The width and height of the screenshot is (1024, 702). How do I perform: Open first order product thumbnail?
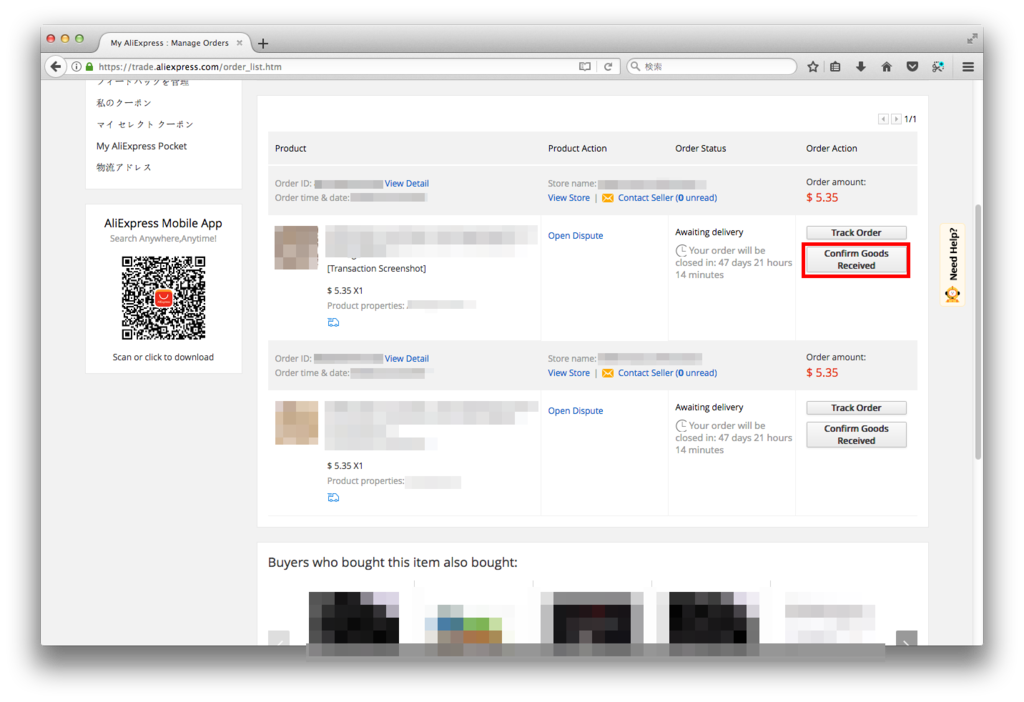(296, 247)
